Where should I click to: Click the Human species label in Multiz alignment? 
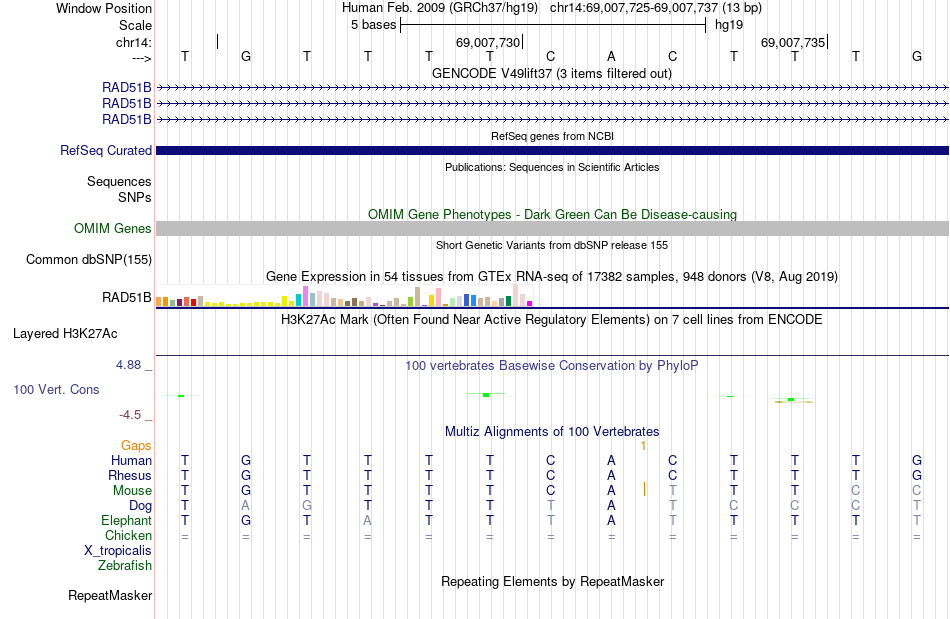[x=131, y=461]
